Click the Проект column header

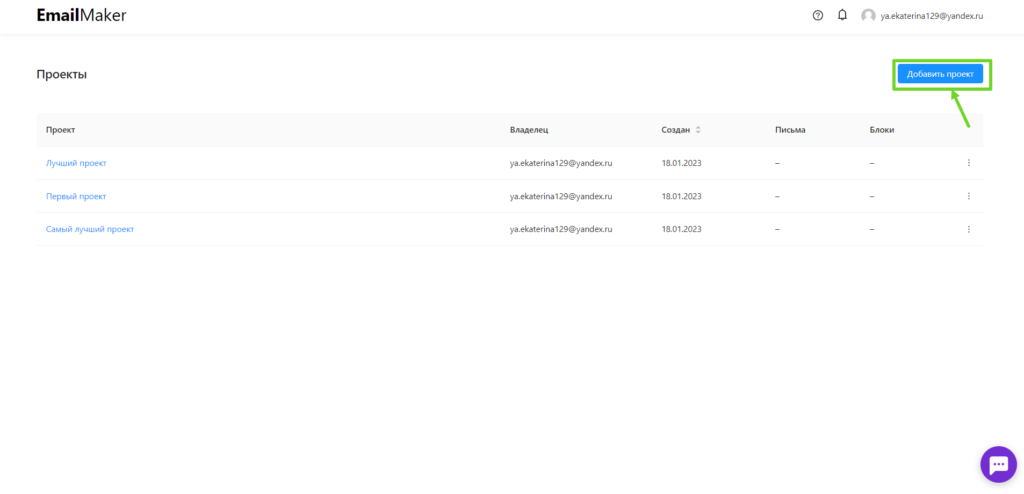(61, 130)
